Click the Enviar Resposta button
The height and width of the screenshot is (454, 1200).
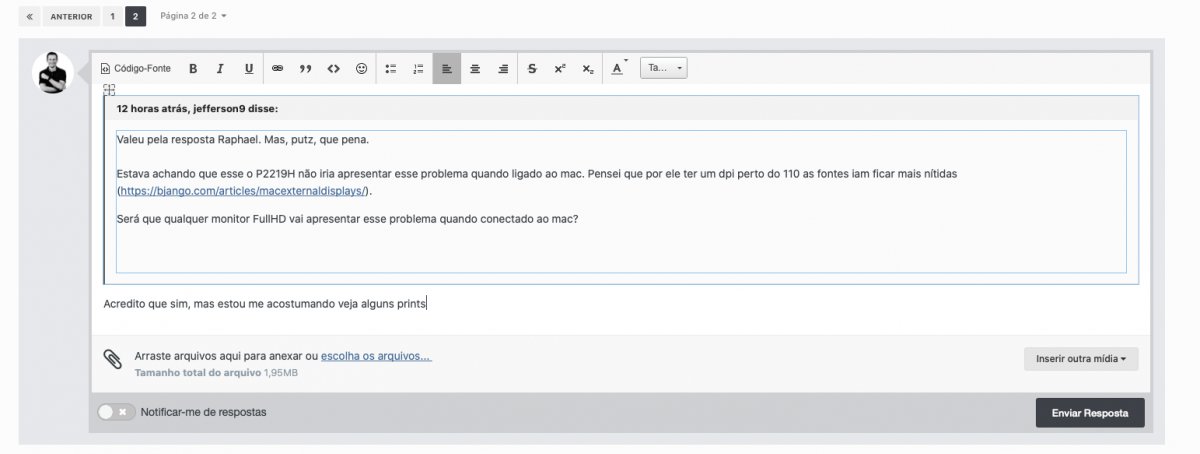tap(1090, 412)
